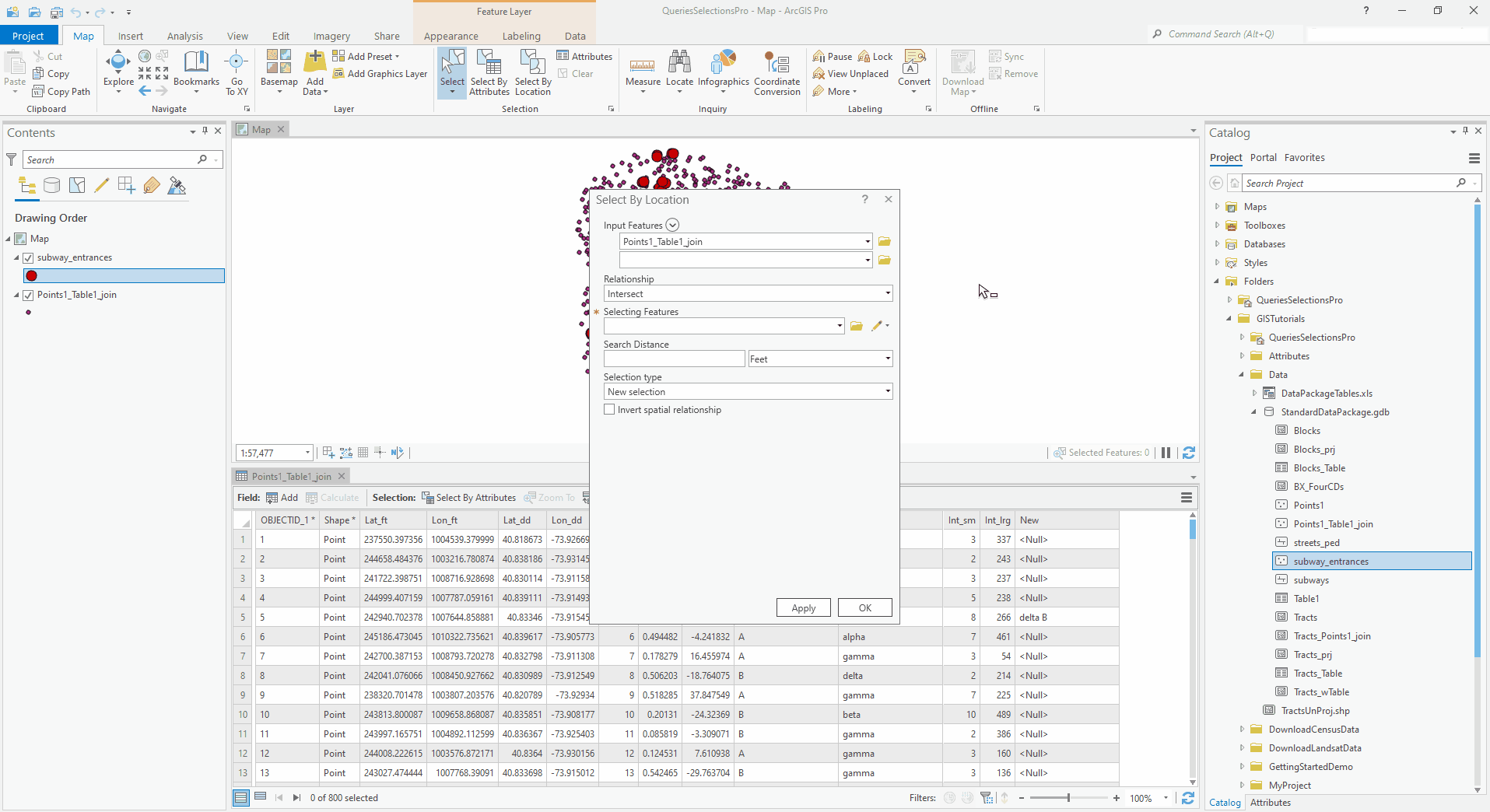
Task: Open the Search Distance units dropdown
Action: (888, 359)
